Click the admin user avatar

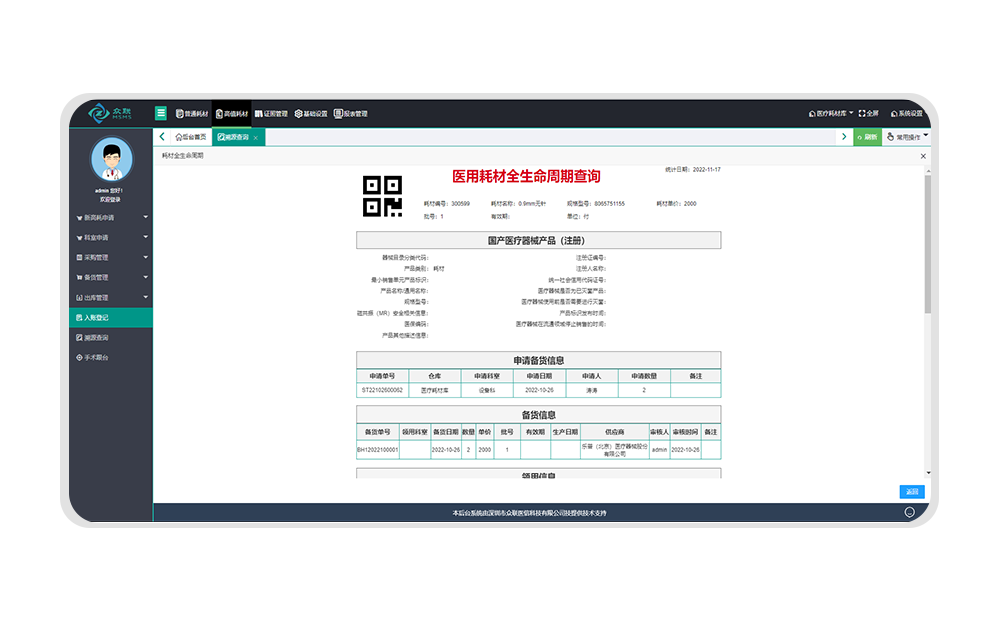pyautogui.click(x=111, y=160)
